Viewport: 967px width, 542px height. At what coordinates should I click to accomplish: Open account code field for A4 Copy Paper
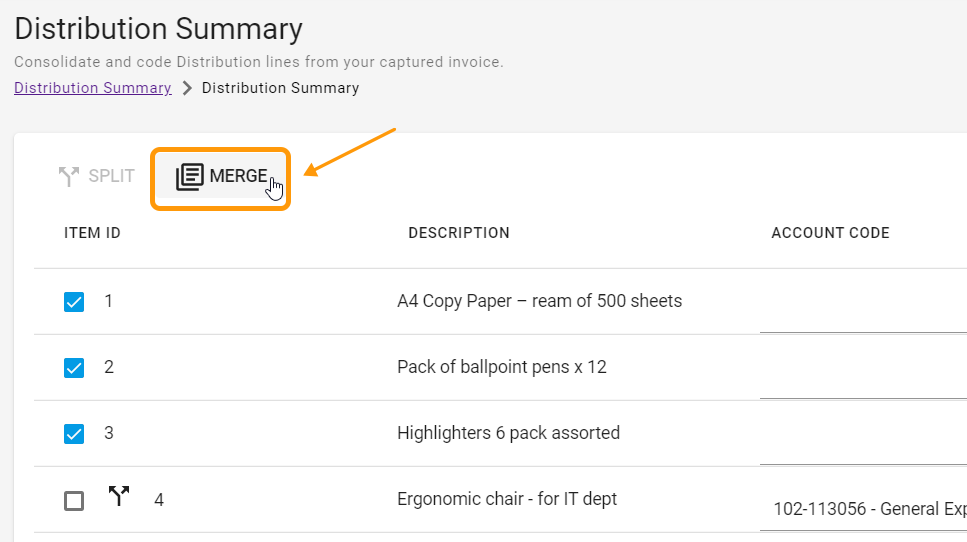coord(863,302)
